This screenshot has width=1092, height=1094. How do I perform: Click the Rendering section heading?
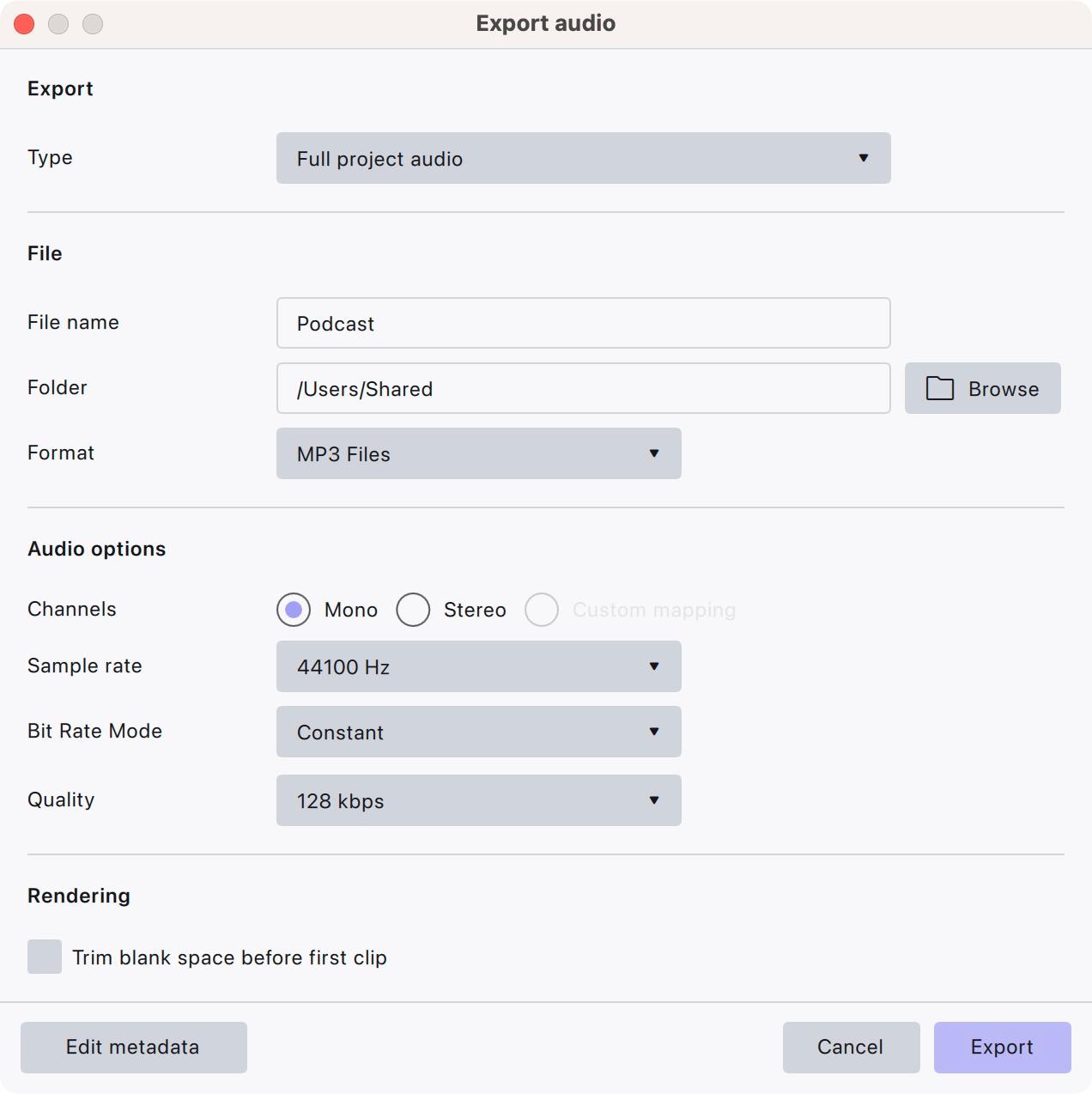click(x=79, y=896)
